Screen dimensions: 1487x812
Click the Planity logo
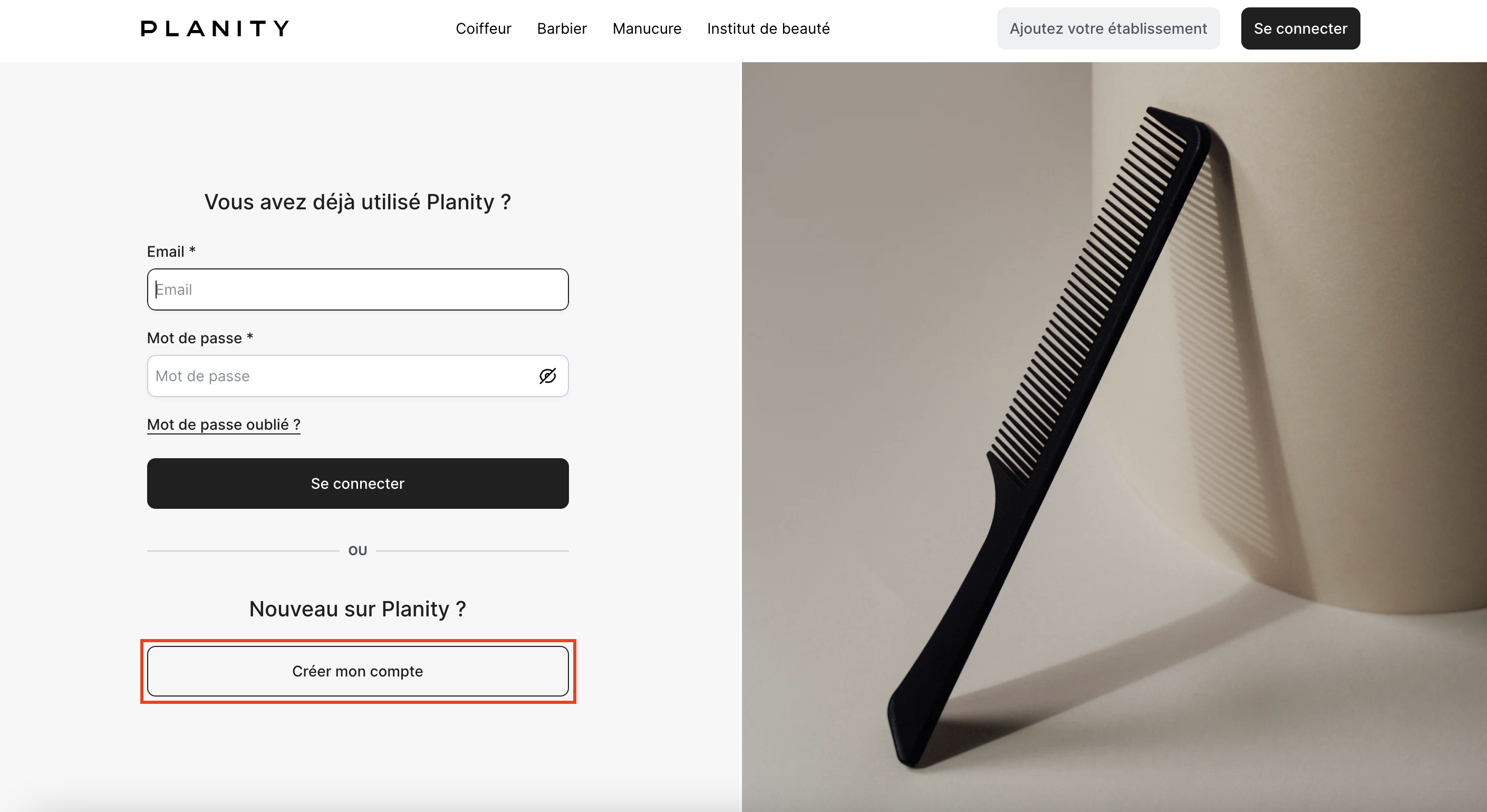click(215, 28)
